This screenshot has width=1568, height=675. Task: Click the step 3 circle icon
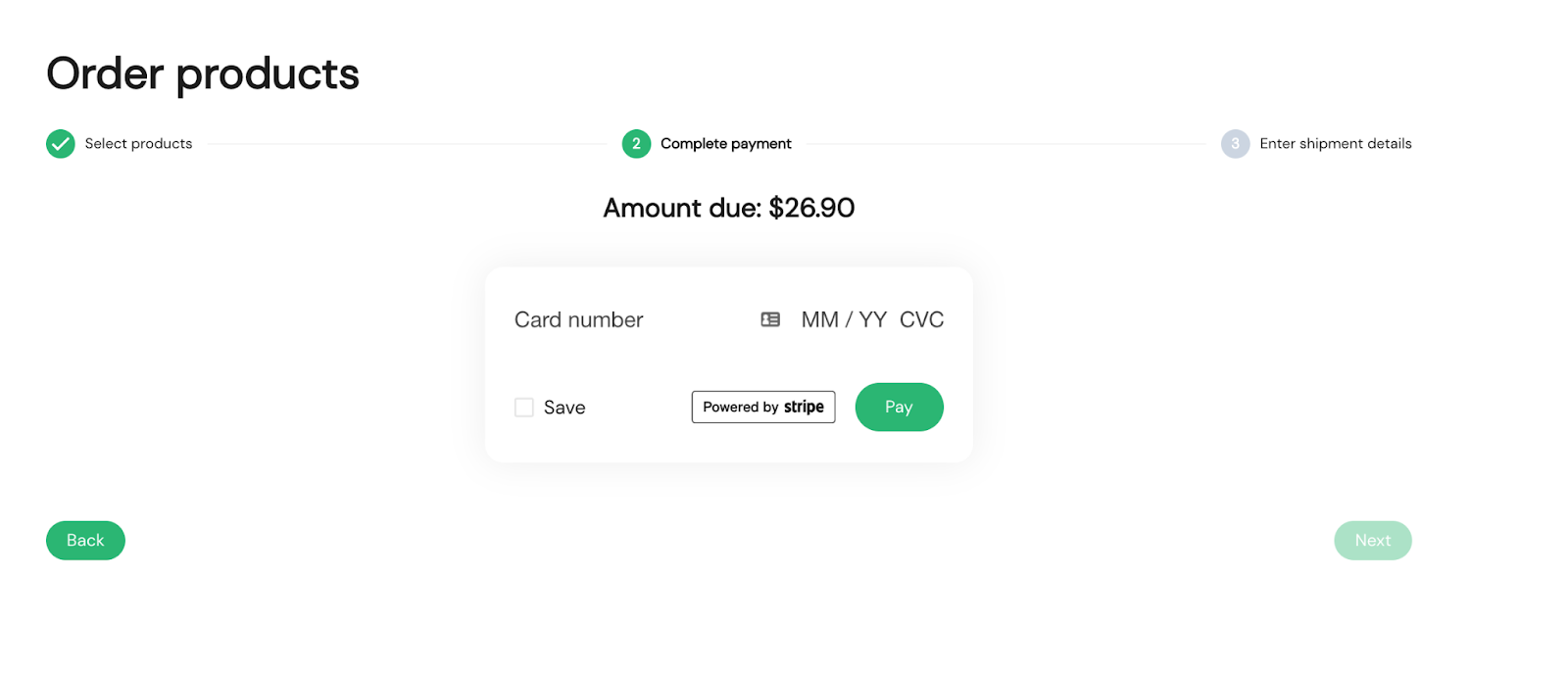(x=1235, y=144)
